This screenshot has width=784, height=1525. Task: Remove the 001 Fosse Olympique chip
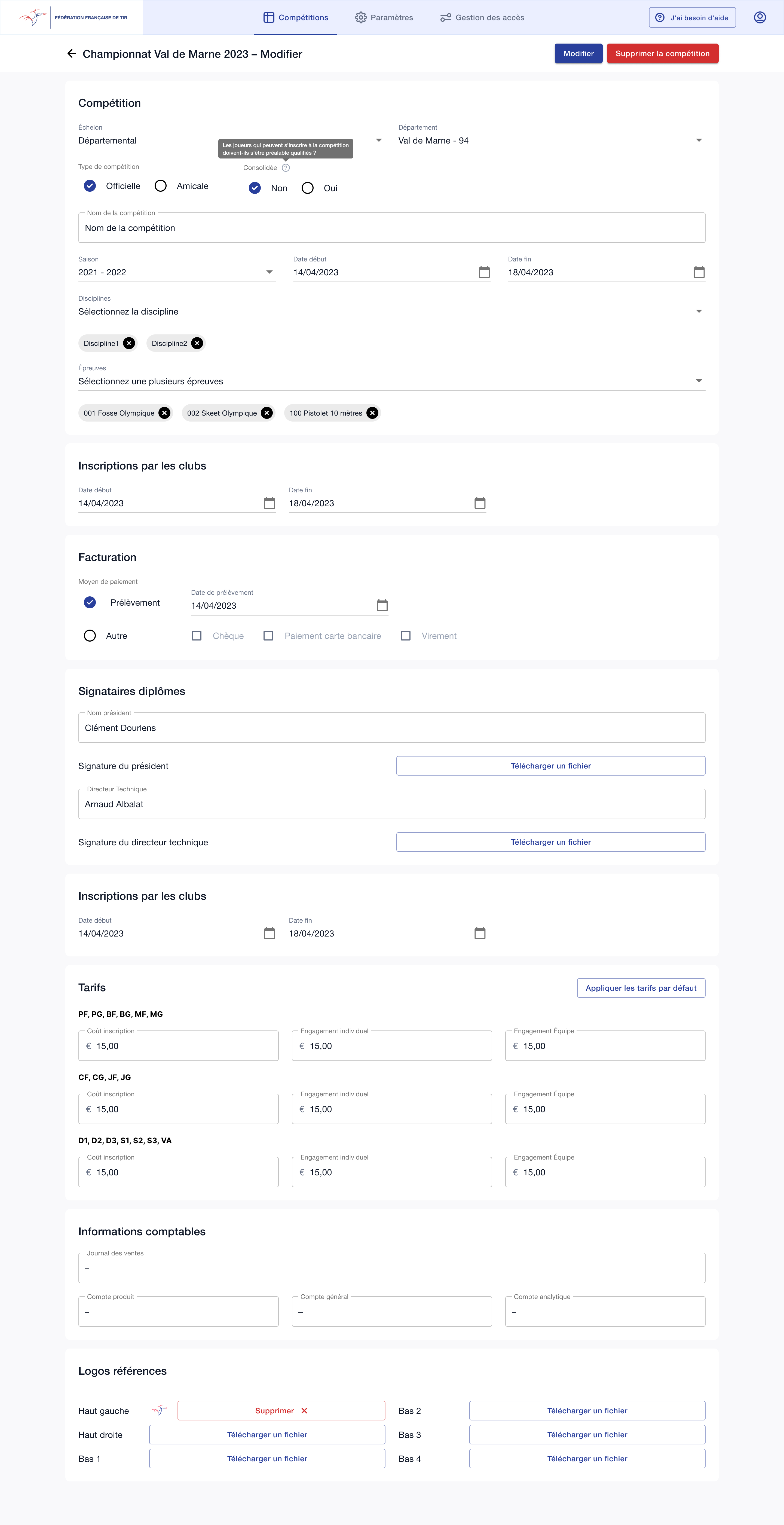tap(164, 413)
